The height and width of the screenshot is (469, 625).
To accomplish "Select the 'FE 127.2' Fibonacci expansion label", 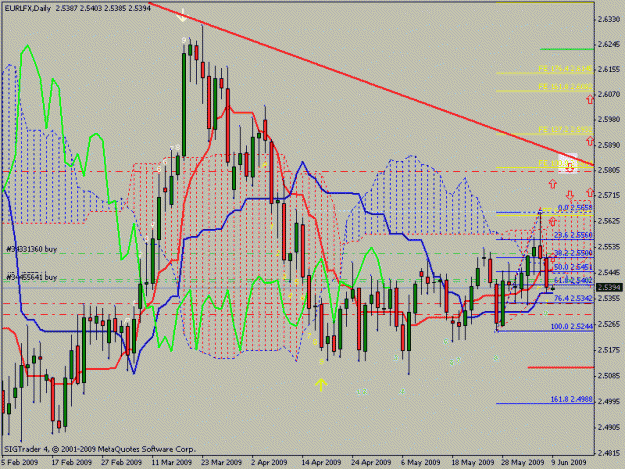I will 565,130.
